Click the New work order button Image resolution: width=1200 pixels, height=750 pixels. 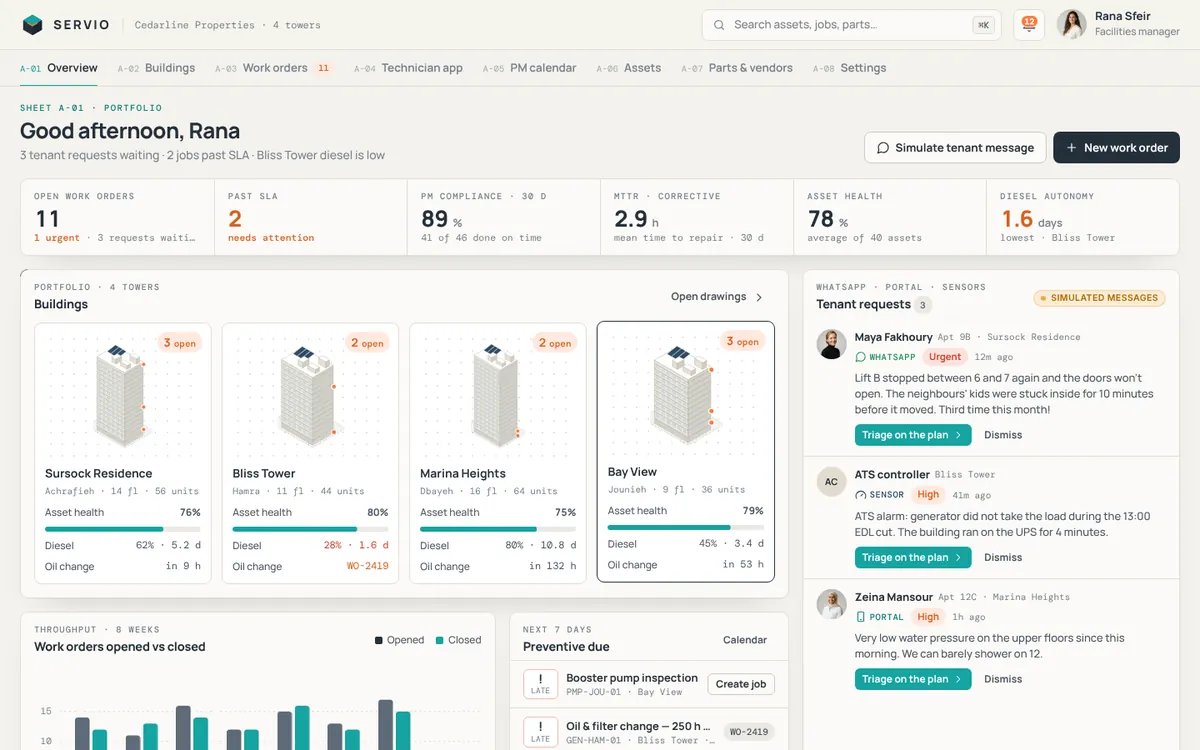click(1117, 148)
